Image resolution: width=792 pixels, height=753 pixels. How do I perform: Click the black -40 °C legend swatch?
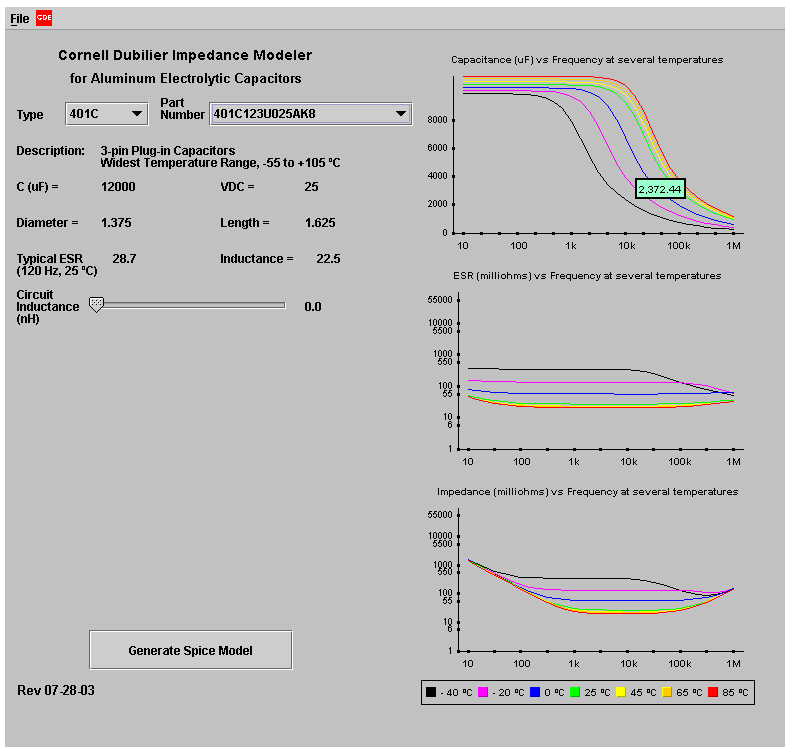point(430,692)
